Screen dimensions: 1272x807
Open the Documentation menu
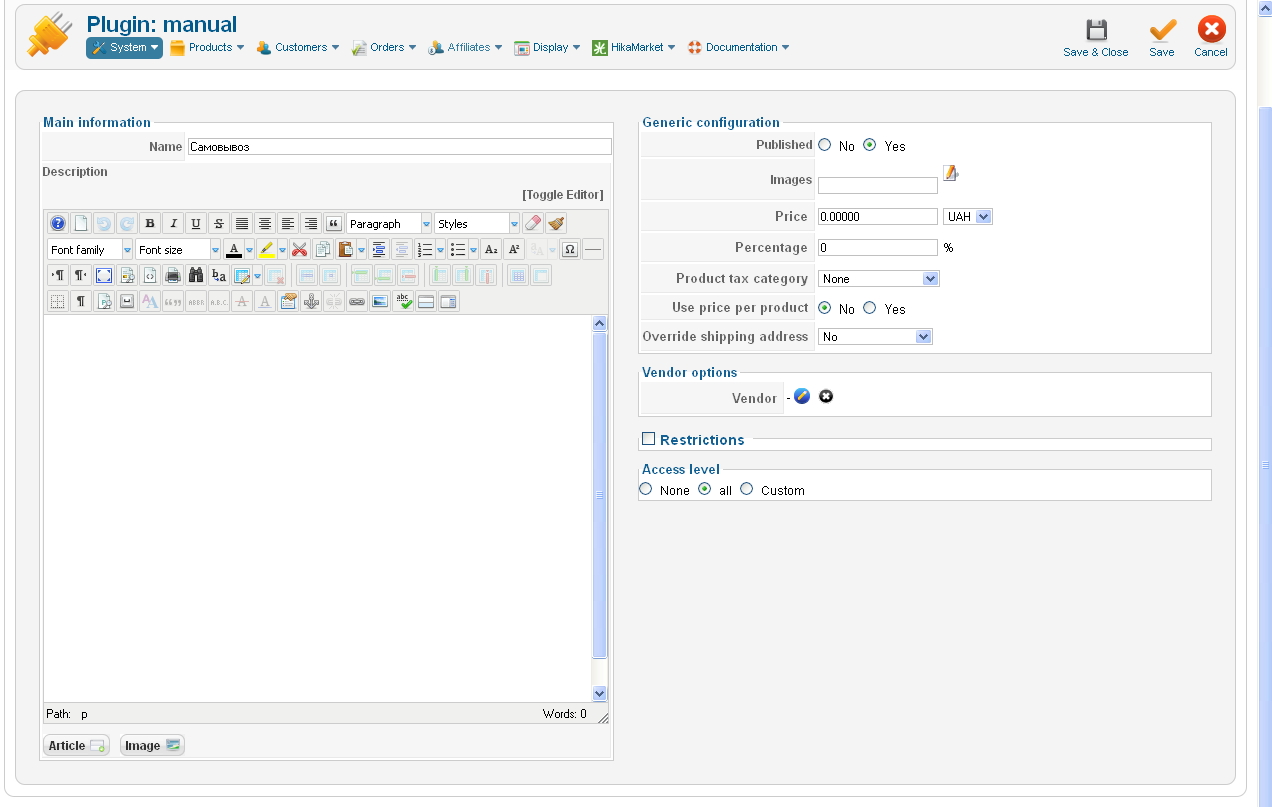[x=738, y=47]
